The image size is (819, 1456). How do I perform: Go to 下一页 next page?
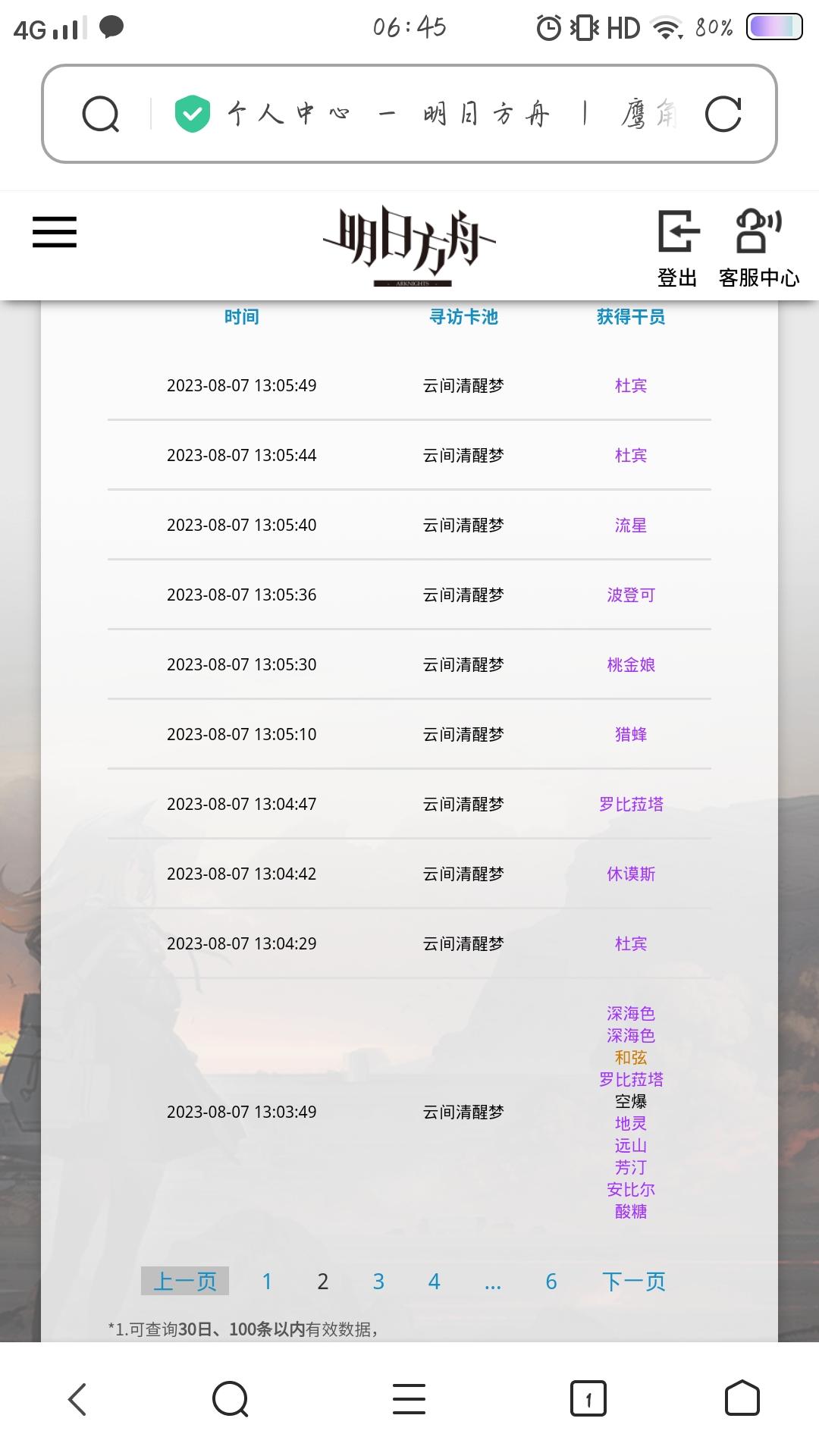(x=634, y=1282)
